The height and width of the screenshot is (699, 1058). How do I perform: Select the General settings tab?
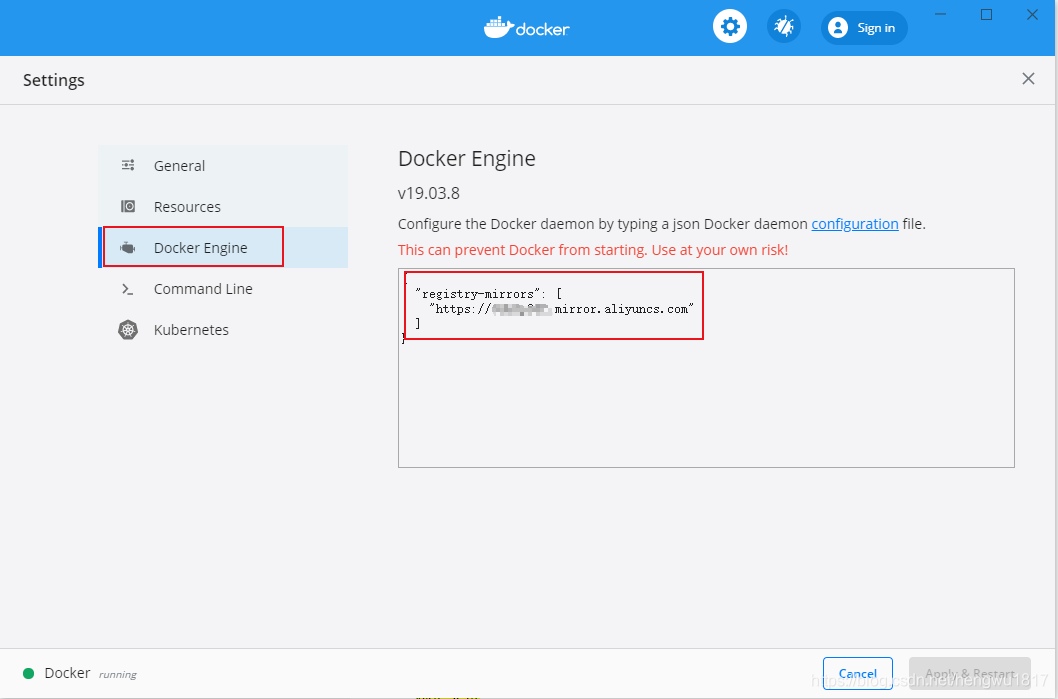coord(223,165)
